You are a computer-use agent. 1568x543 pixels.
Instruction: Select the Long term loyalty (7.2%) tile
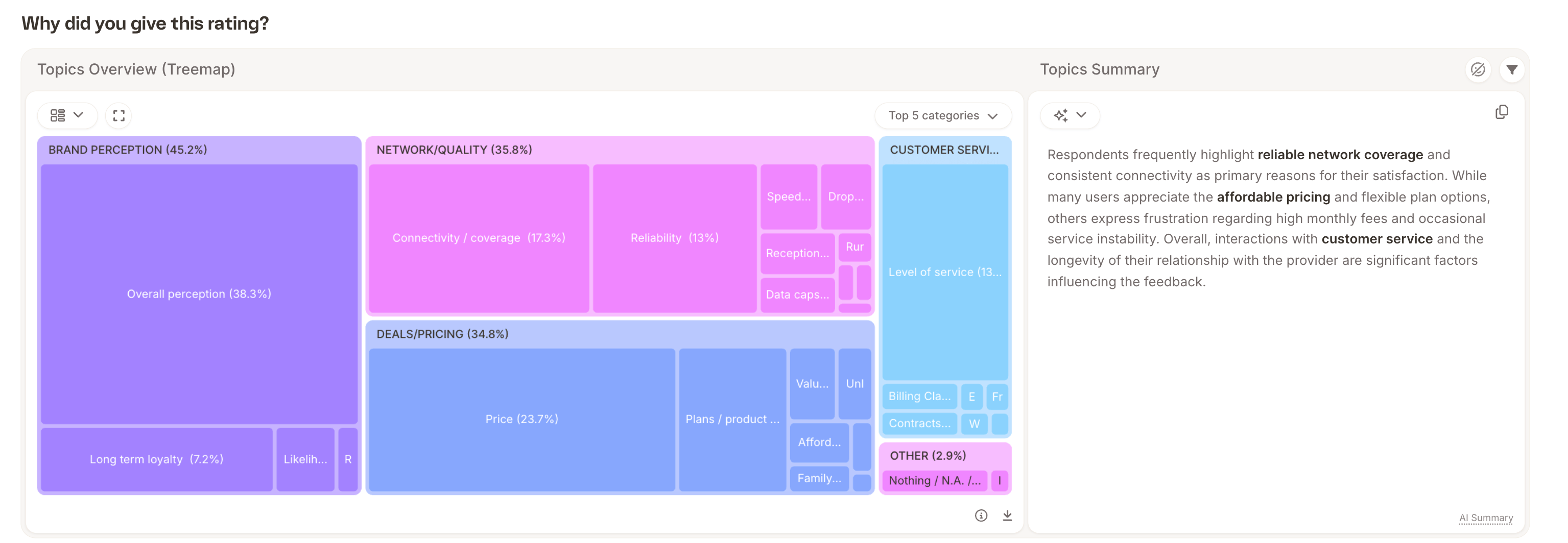click(156, 459)
